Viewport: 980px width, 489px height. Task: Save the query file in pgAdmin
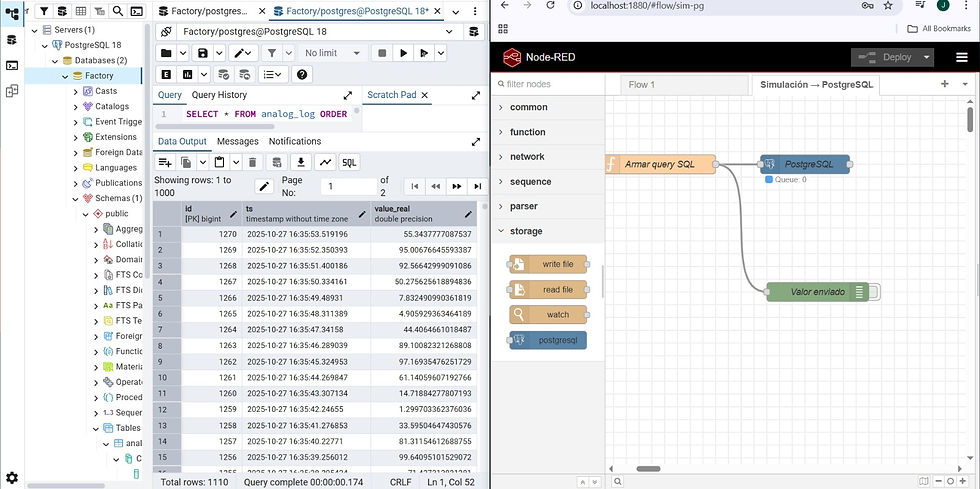[x=202, y=53]
